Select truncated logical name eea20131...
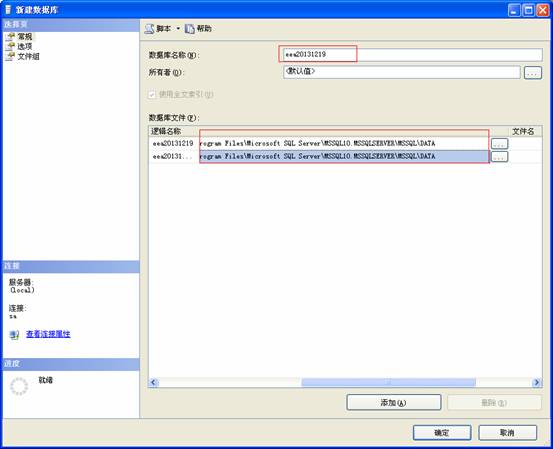Screen dimensions: 553x449 click(x=173, y=156)
